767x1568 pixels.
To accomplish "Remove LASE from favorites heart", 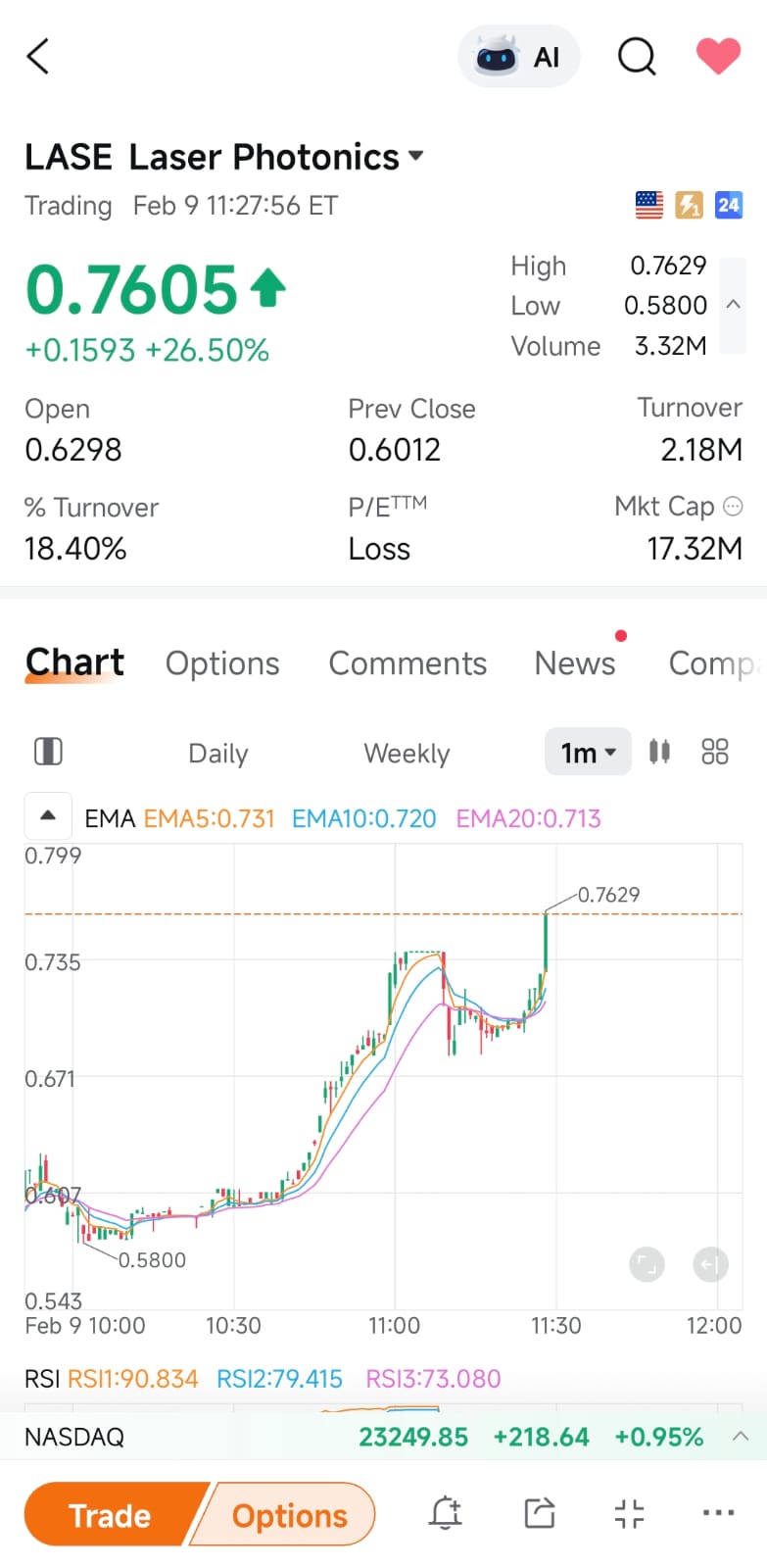I will (x=718, y=56).
